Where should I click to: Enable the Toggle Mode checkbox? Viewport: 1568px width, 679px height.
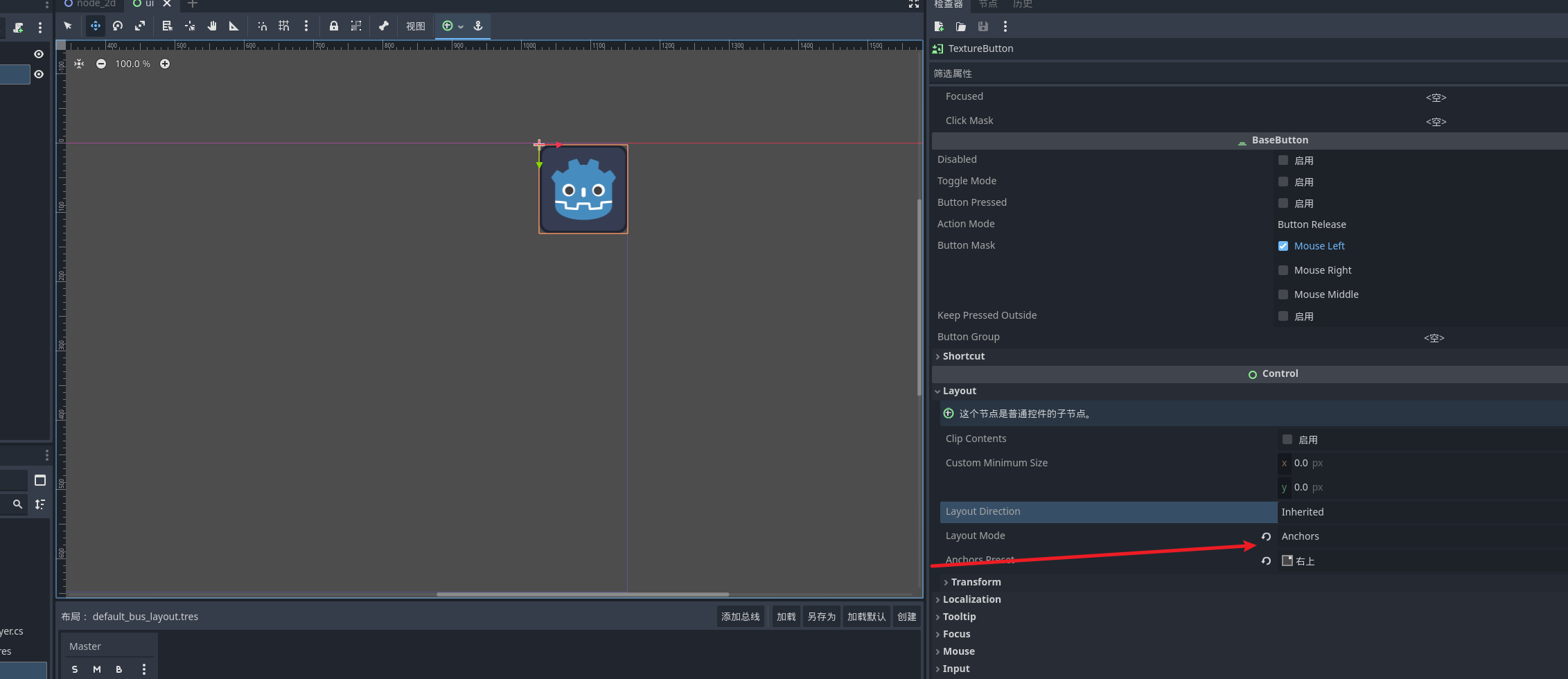1283,182
